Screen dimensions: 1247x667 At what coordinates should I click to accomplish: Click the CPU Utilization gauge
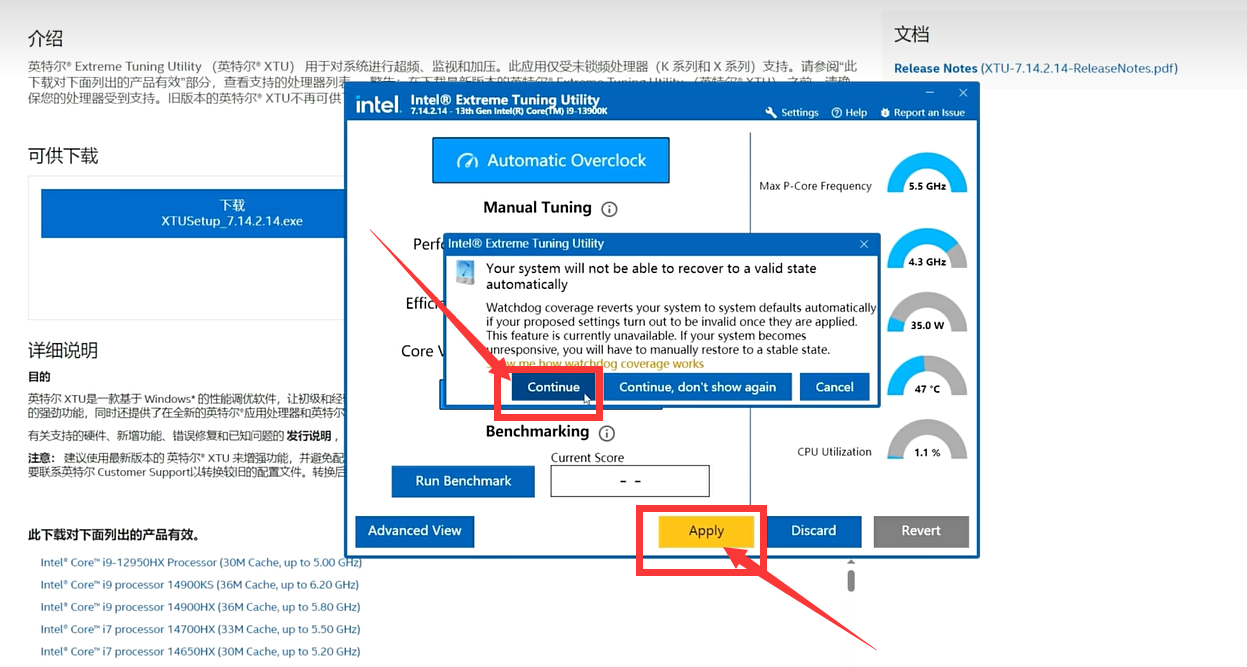tap(927, 441)
